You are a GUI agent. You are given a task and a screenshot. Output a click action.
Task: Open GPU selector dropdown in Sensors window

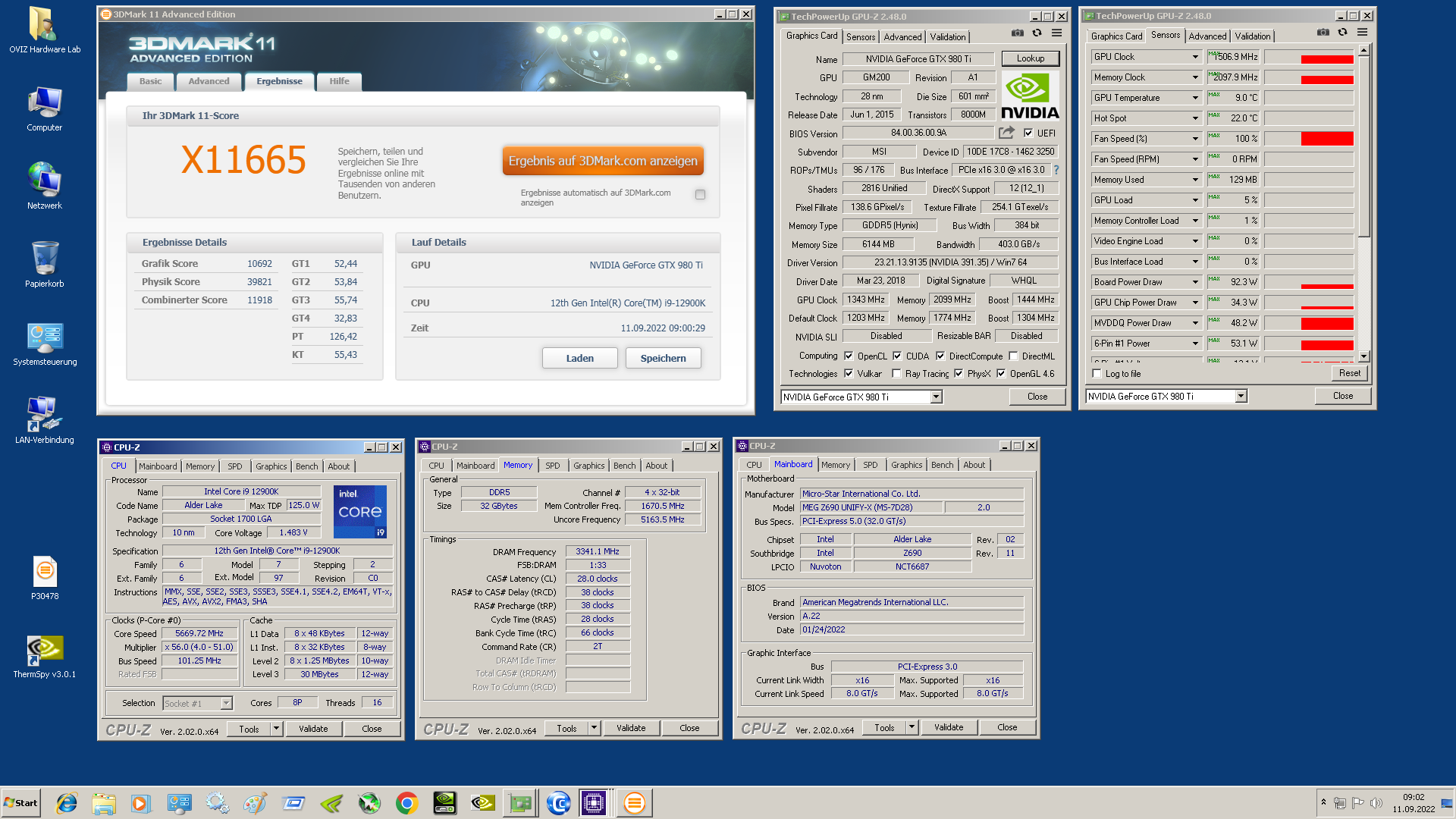click(1241, 396)
